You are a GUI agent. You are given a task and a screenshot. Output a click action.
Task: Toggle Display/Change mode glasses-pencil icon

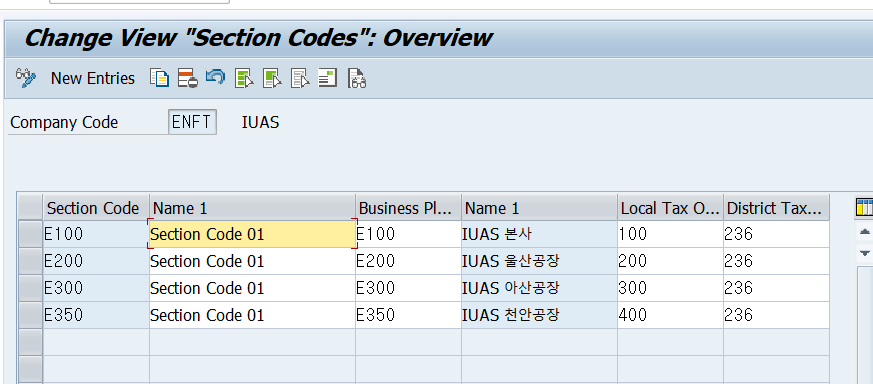(x=26, y=78)
